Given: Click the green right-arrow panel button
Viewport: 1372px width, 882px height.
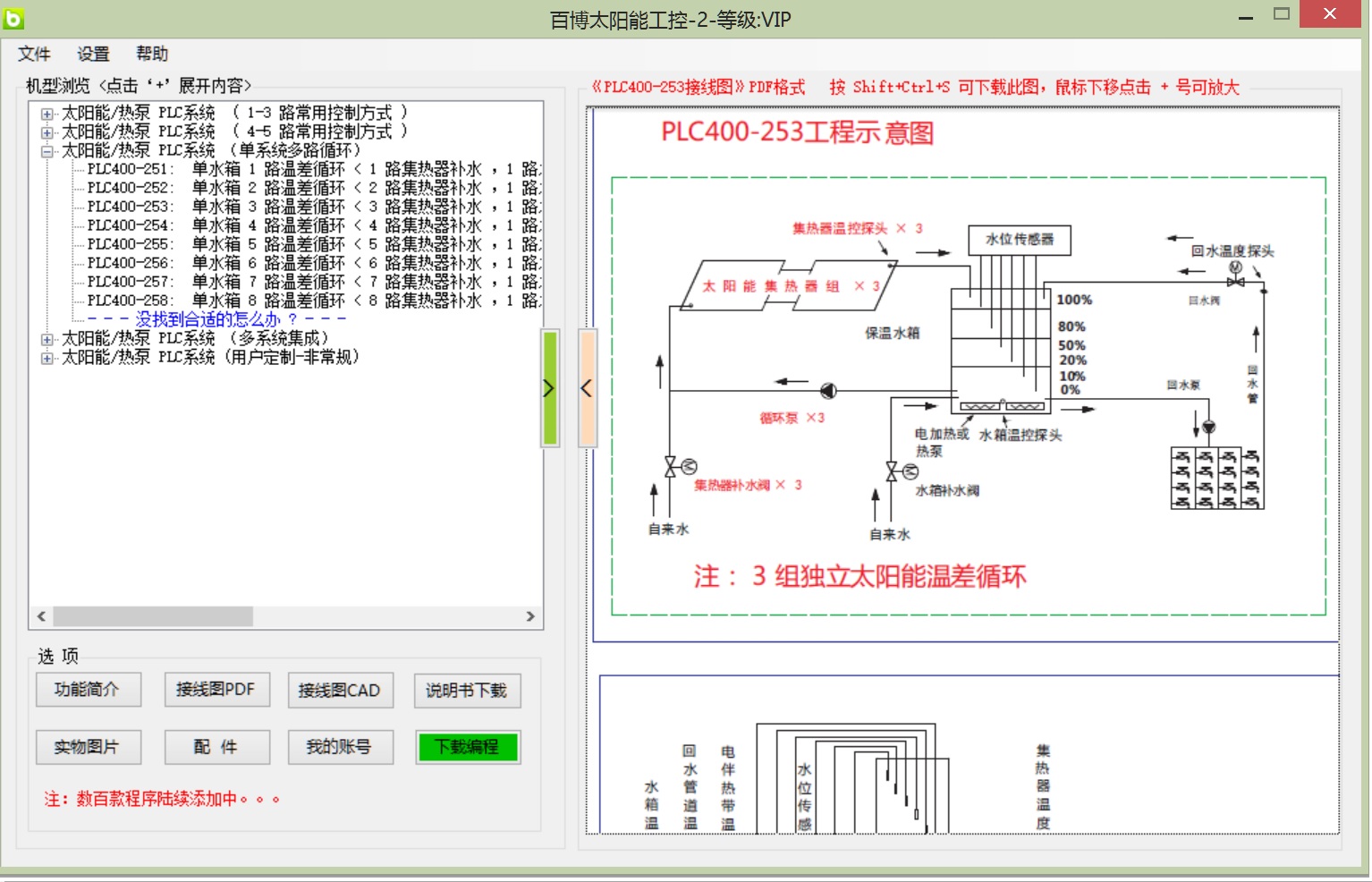Looking at the screenshot, I should pos(549,388).
